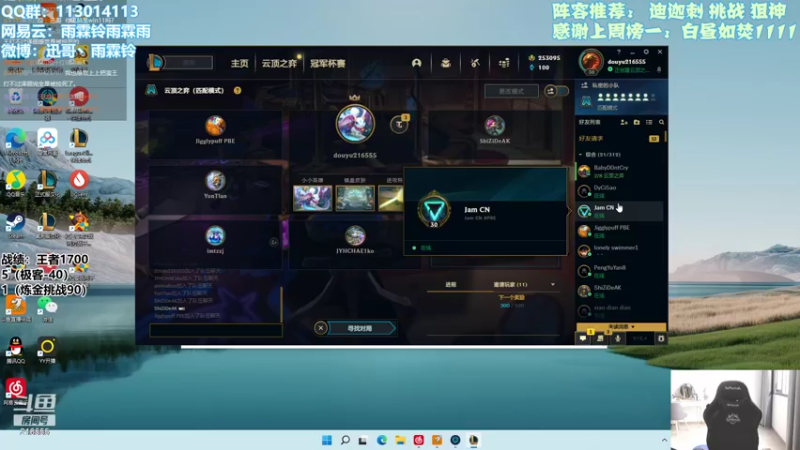Viewport: 800px width, 450px height.
Task: Expand system tray hidden icons chevron
Action: click(x=664, y=440)
